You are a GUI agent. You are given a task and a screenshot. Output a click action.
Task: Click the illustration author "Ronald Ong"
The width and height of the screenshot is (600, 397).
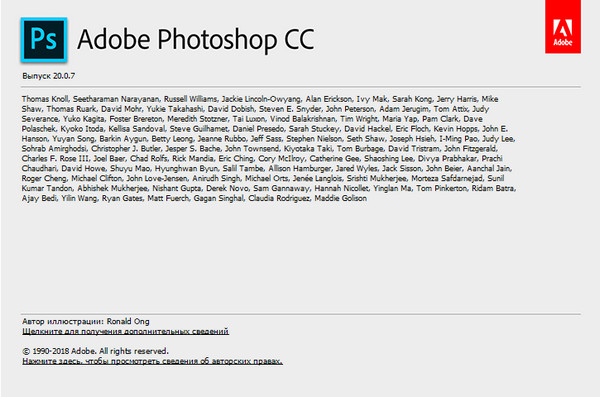coord(128,322)
